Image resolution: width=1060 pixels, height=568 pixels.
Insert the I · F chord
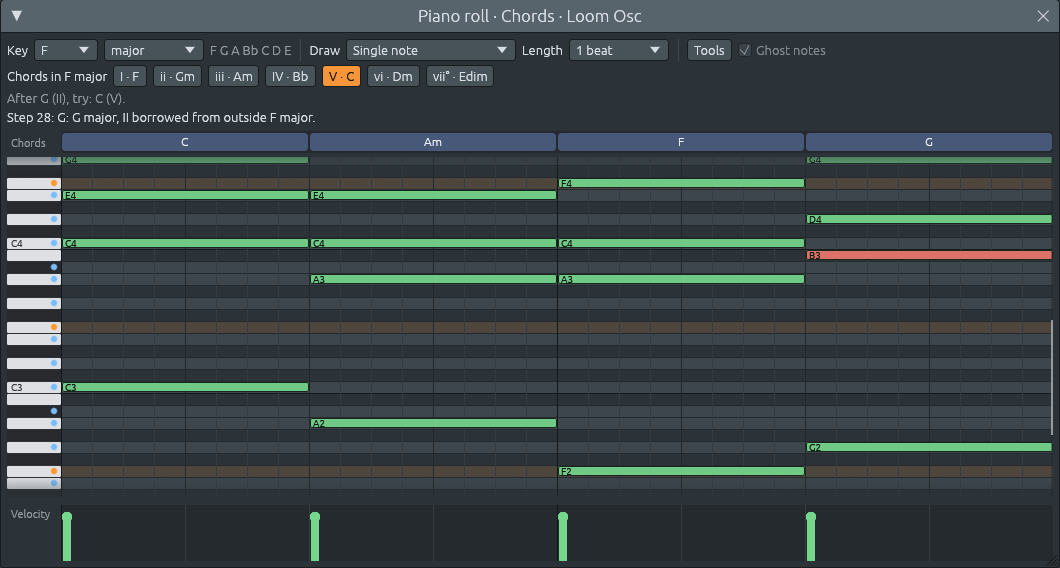click(129, 76)
